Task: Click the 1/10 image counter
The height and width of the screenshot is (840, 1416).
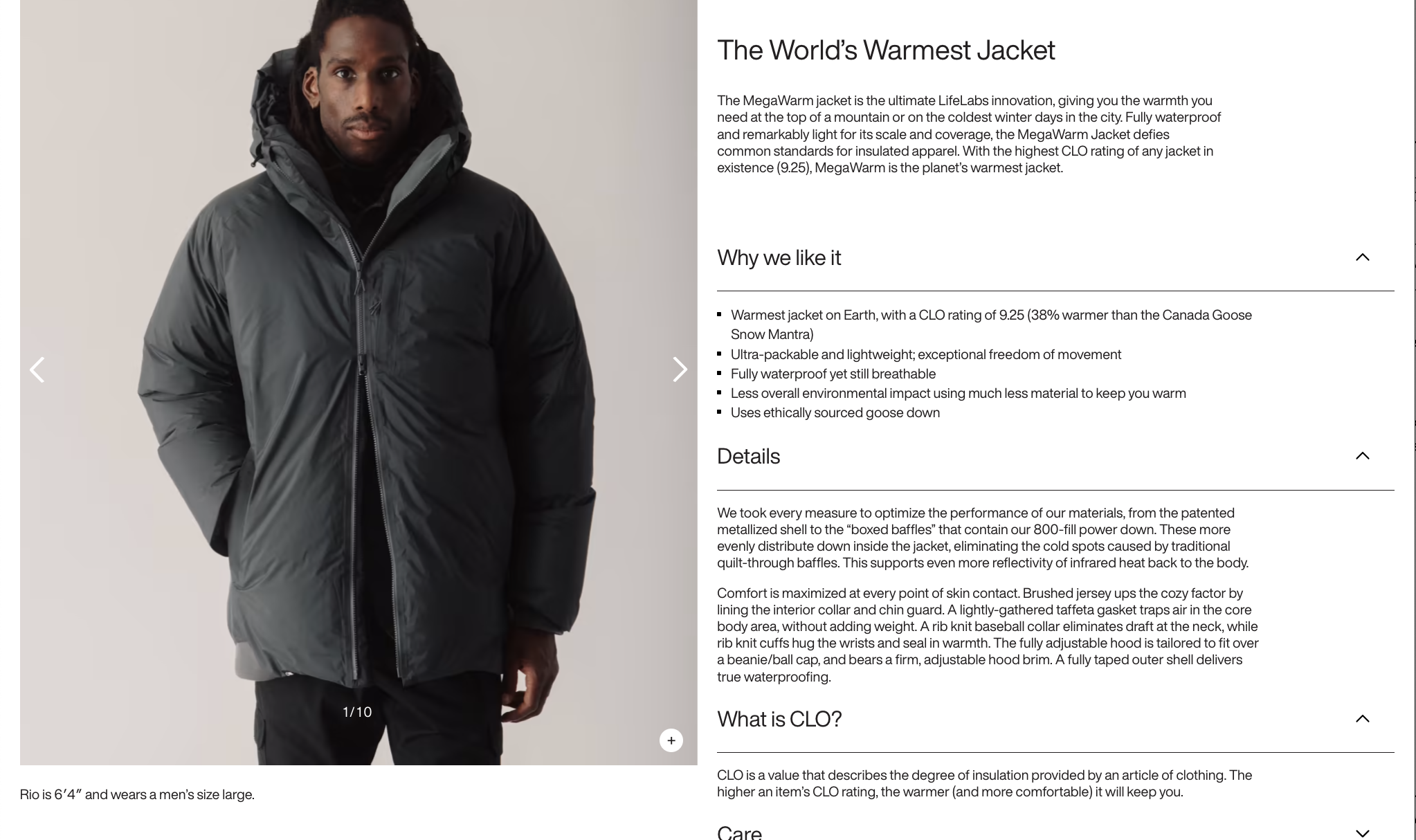Action: [357, 712]
